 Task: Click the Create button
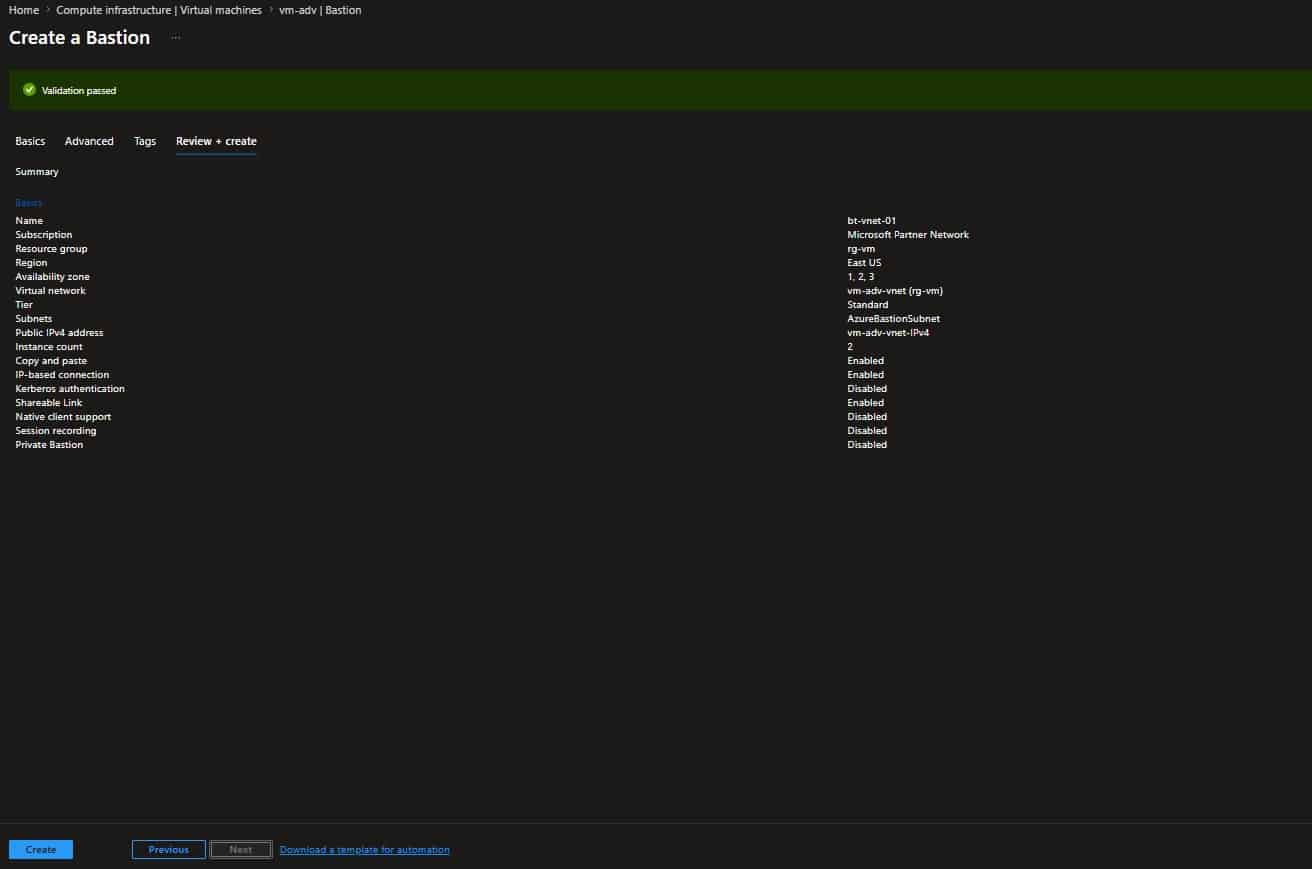tap(40, 848)
